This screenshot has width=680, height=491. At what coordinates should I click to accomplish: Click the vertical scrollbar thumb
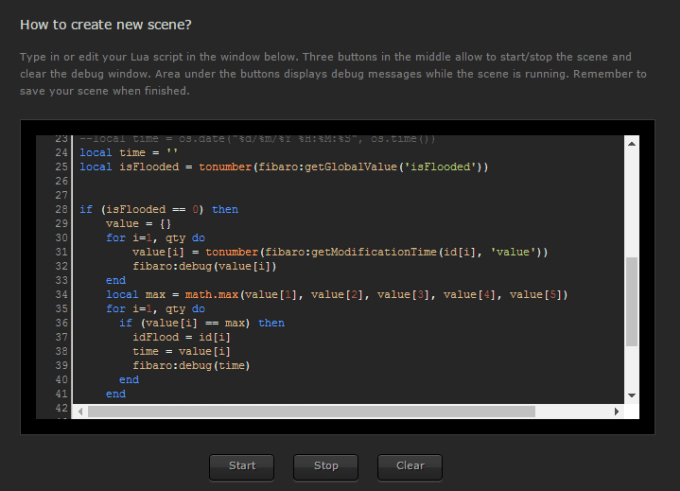coord(631,302)
